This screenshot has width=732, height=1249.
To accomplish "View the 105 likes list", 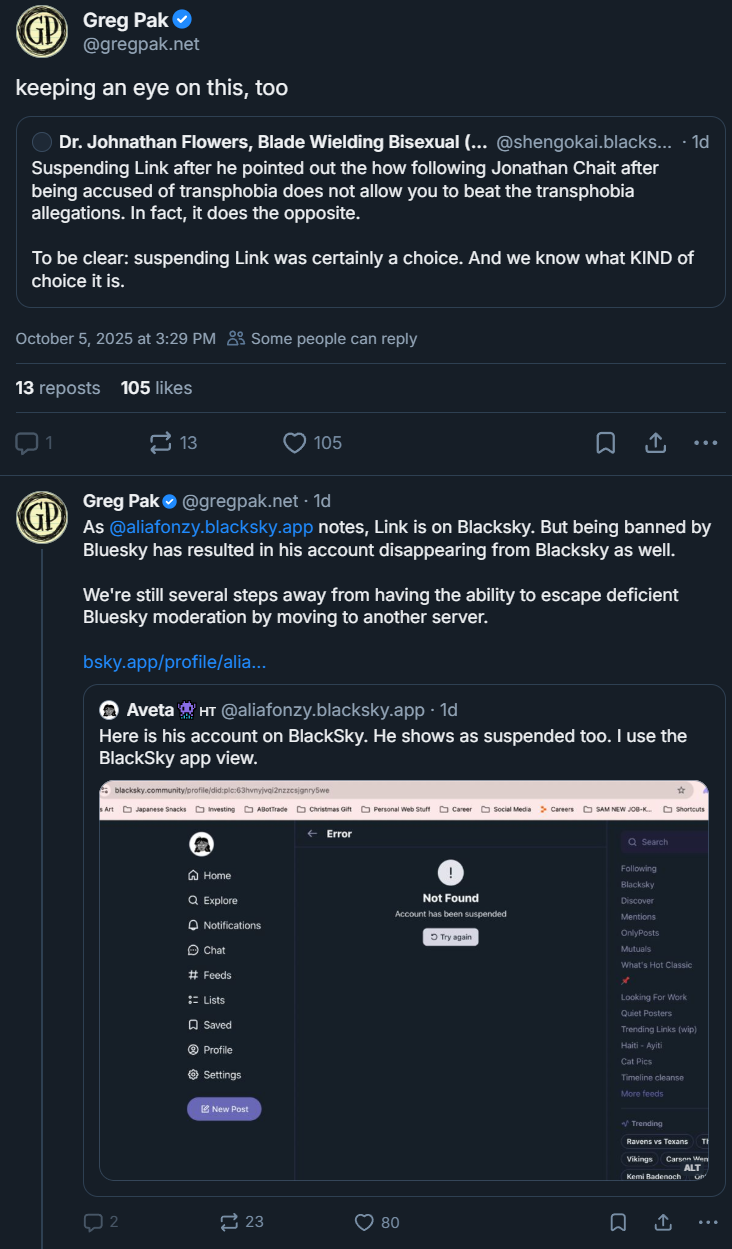I will coord(156,388).
